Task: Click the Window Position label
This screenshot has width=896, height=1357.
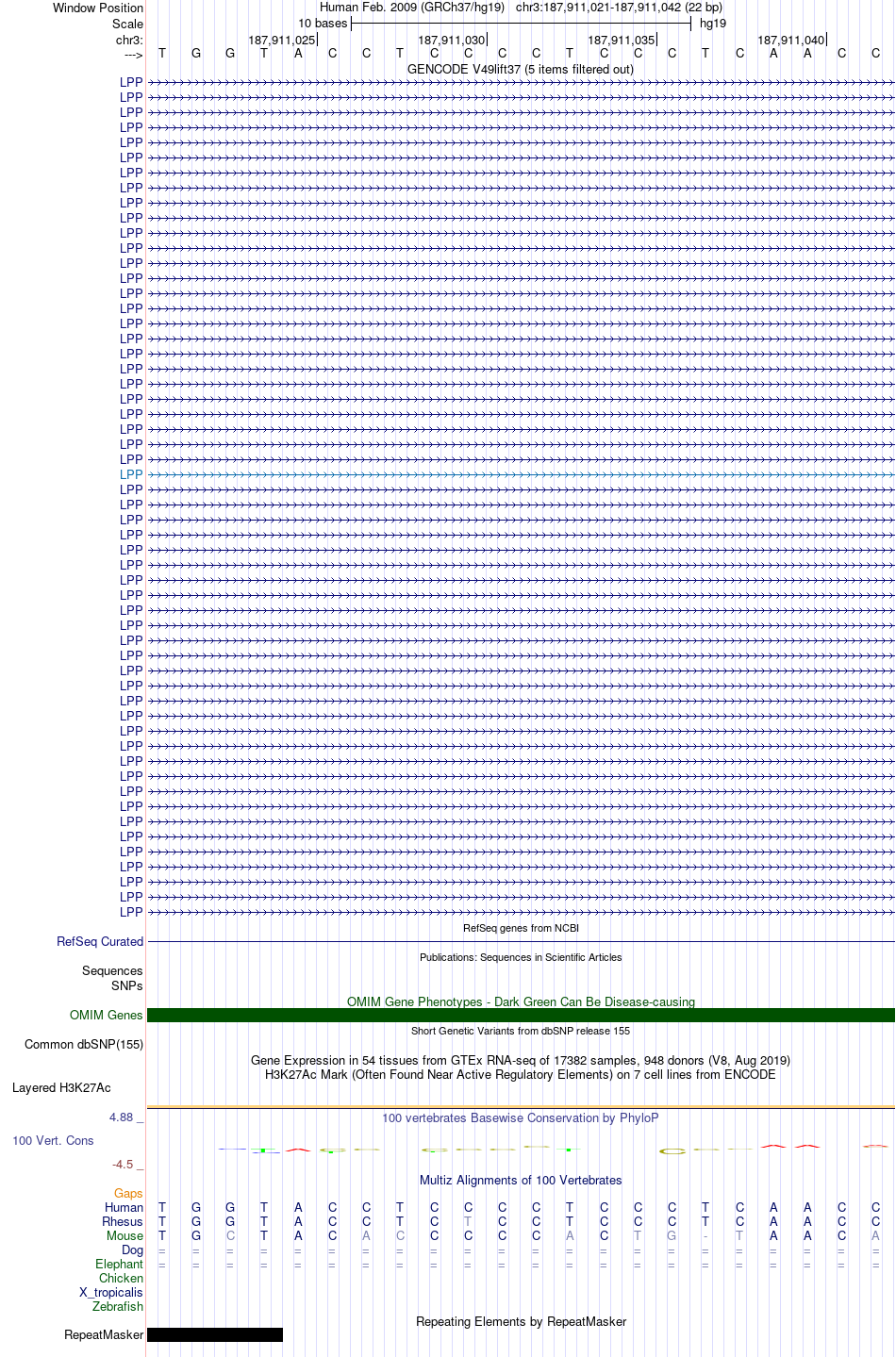Action: pos(98,8)
